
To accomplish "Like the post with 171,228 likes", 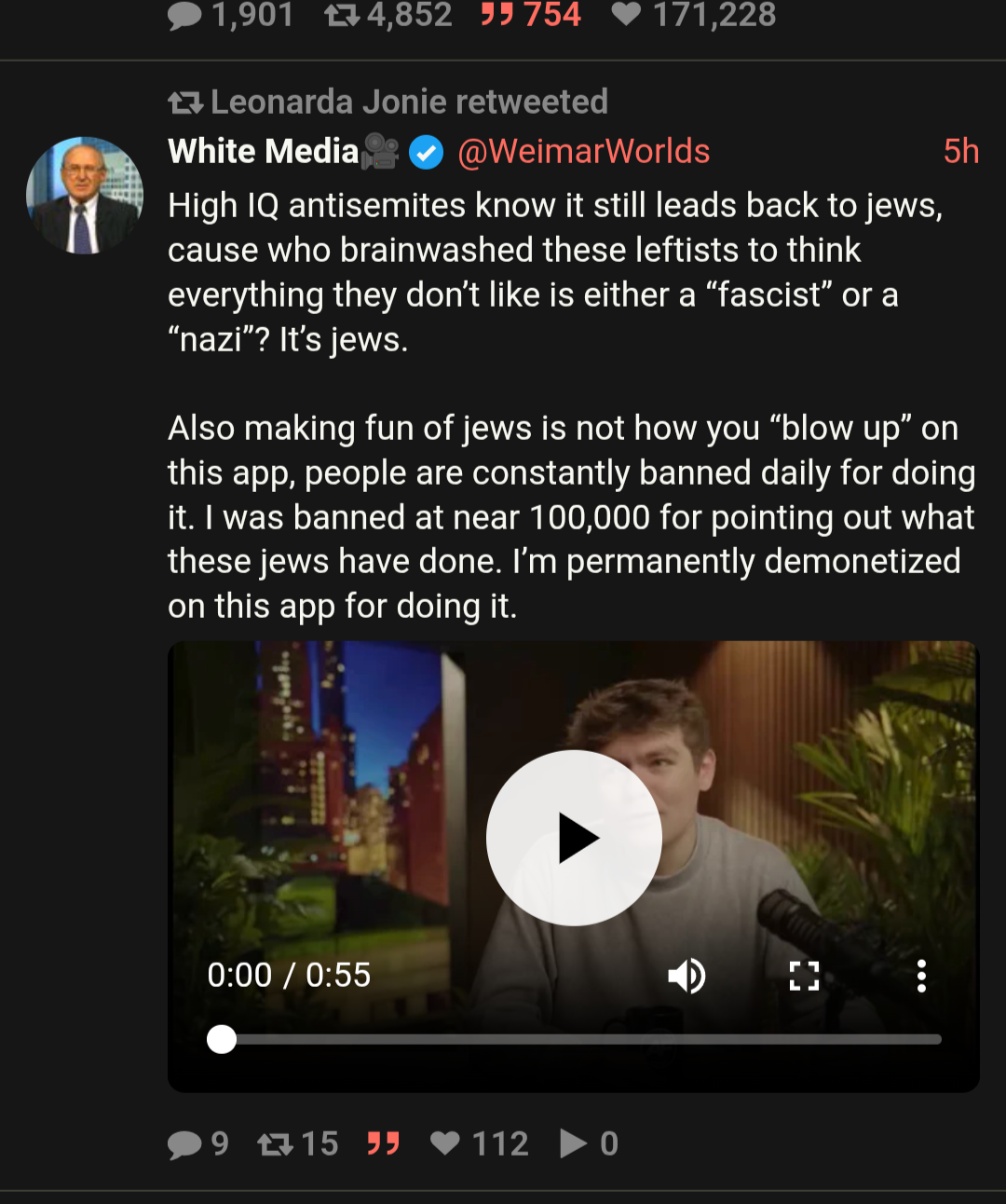I will [x=626, y=15].
